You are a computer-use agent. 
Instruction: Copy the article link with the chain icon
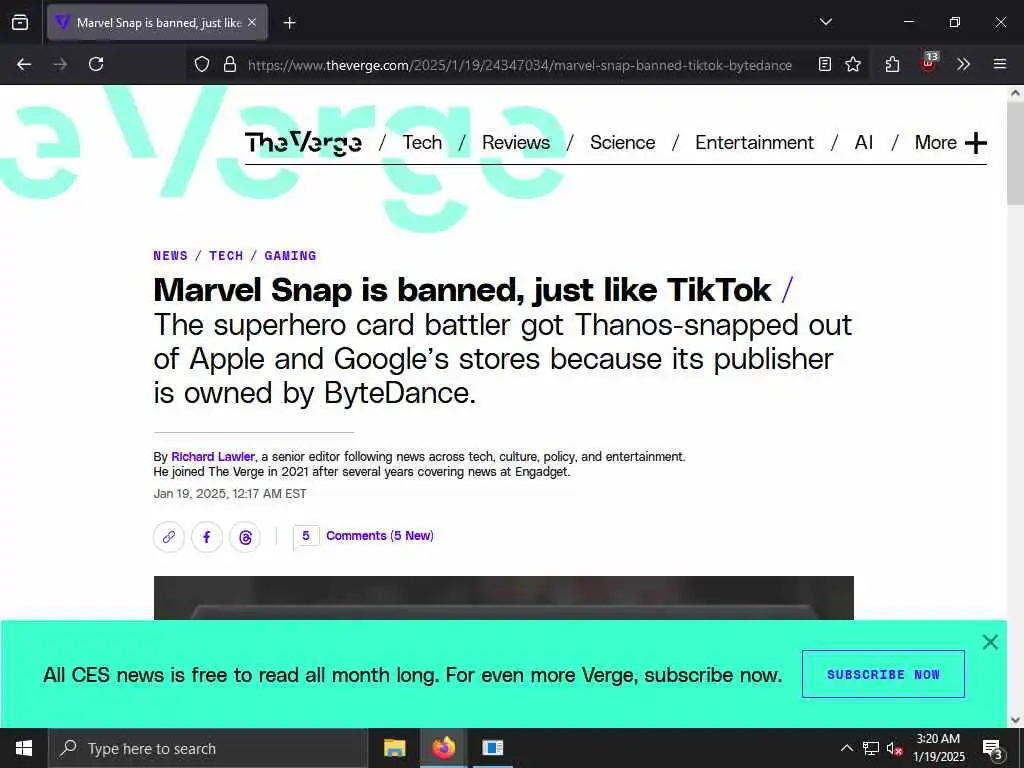tap(168, 537)
